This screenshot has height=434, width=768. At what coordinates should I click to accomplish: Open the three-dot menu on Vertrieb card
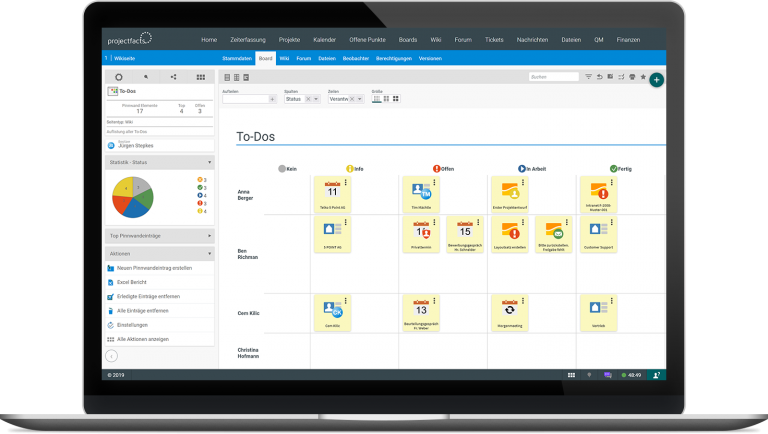(610, 299)
